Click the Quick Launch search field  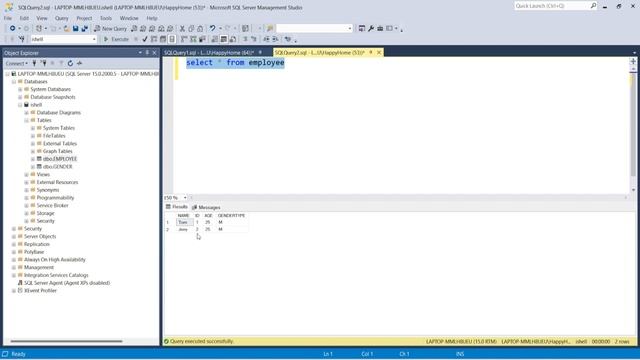[551, 6]
